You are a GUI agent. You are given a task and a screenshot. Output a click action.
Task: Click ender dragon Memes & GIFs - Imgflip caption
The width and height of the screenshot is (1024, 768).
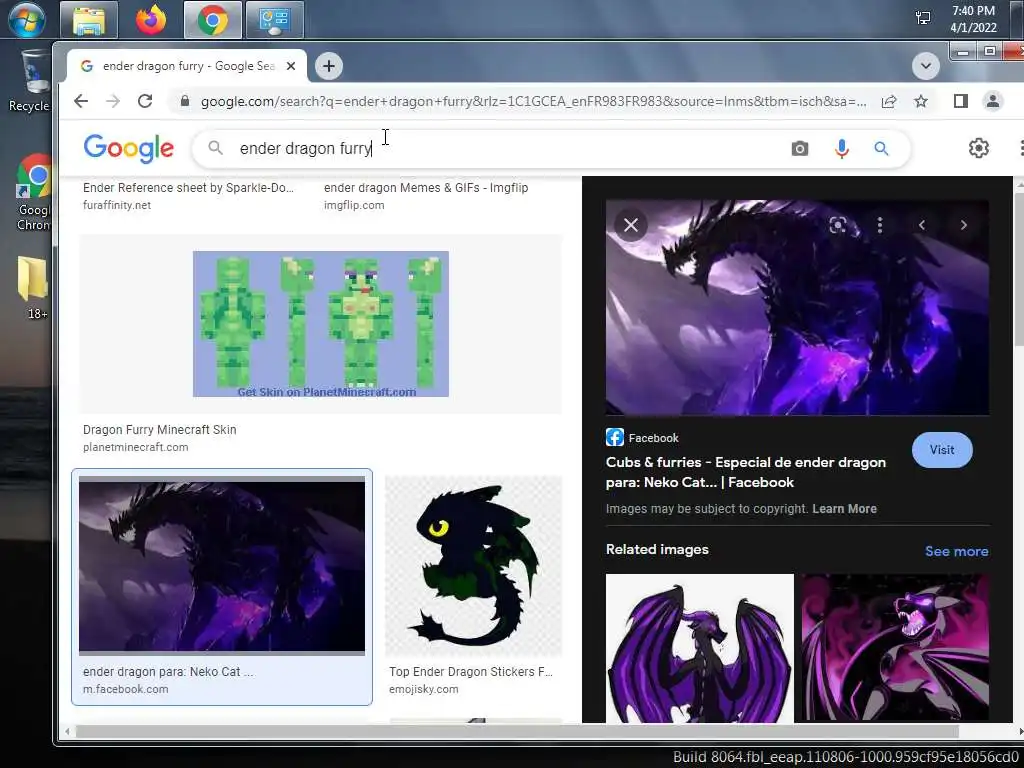click(x=426, y=187)
